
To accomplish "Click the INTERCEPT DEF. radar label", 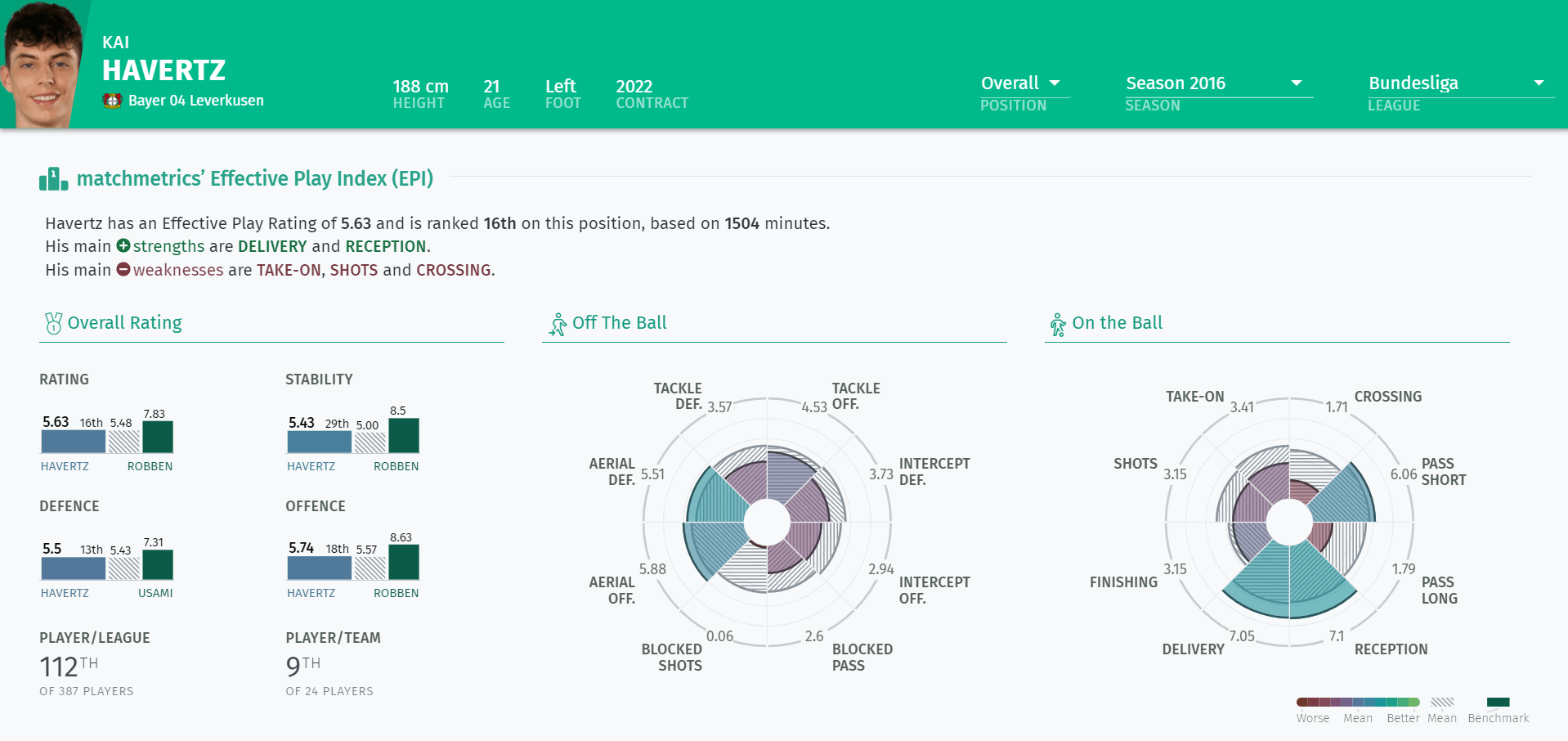I will coord(934,472).
